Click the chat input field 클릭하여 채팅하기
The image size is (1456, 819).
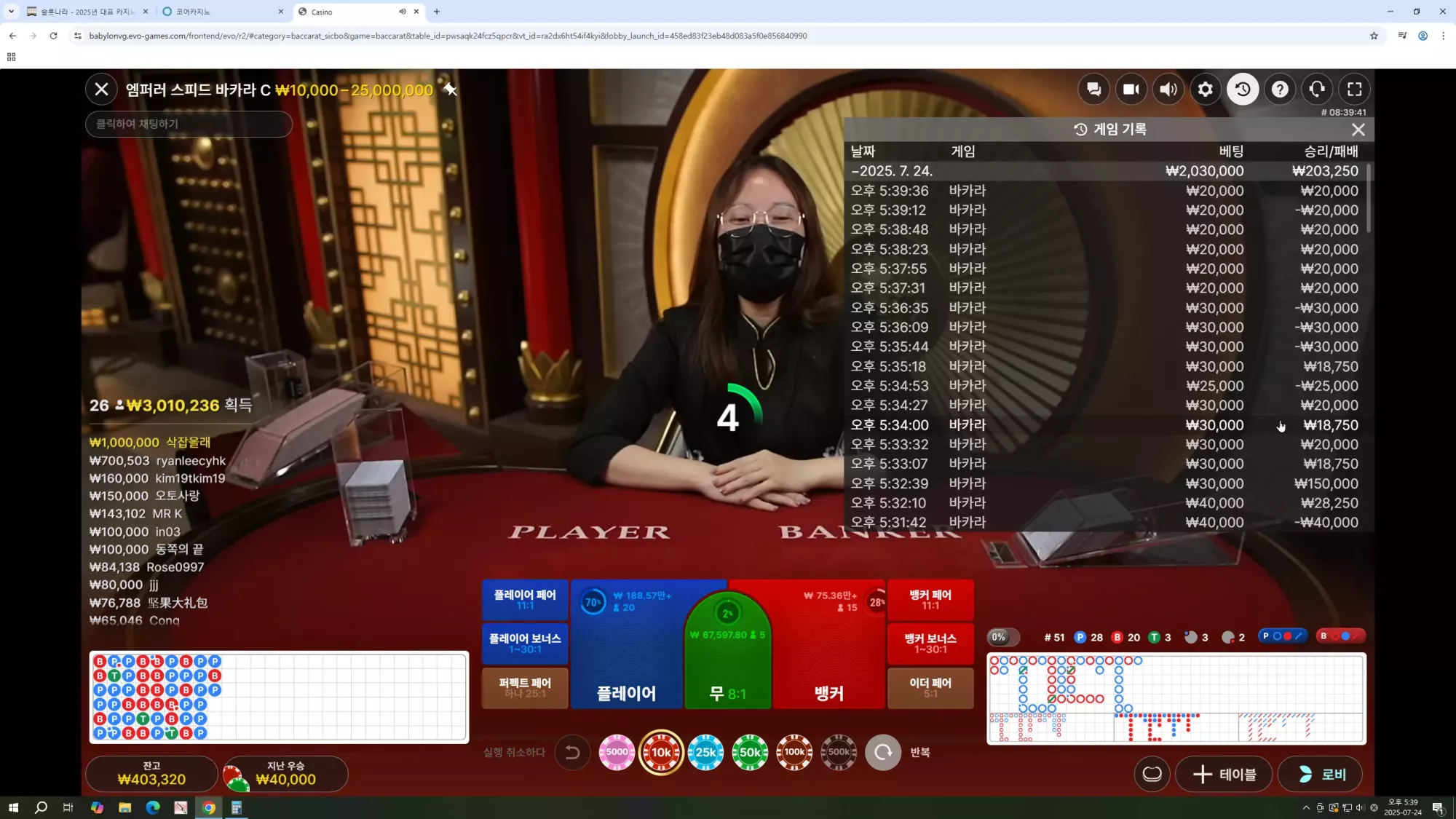(x=189, y=124)
